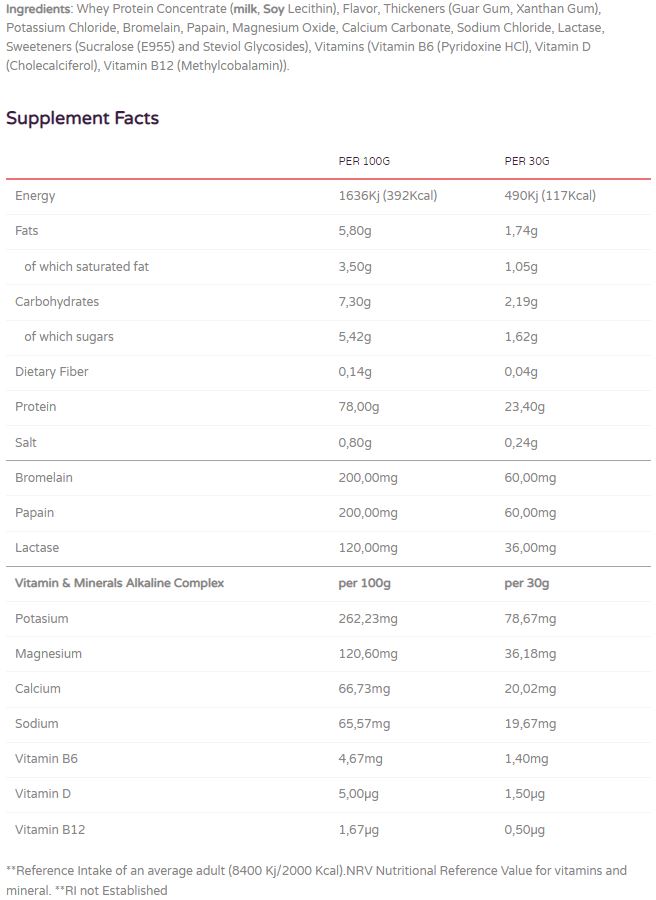Image resolution: width=656 pixels, height=900 pixels.
Task: Click the Bromelain row label
Action: pos(44,478)
